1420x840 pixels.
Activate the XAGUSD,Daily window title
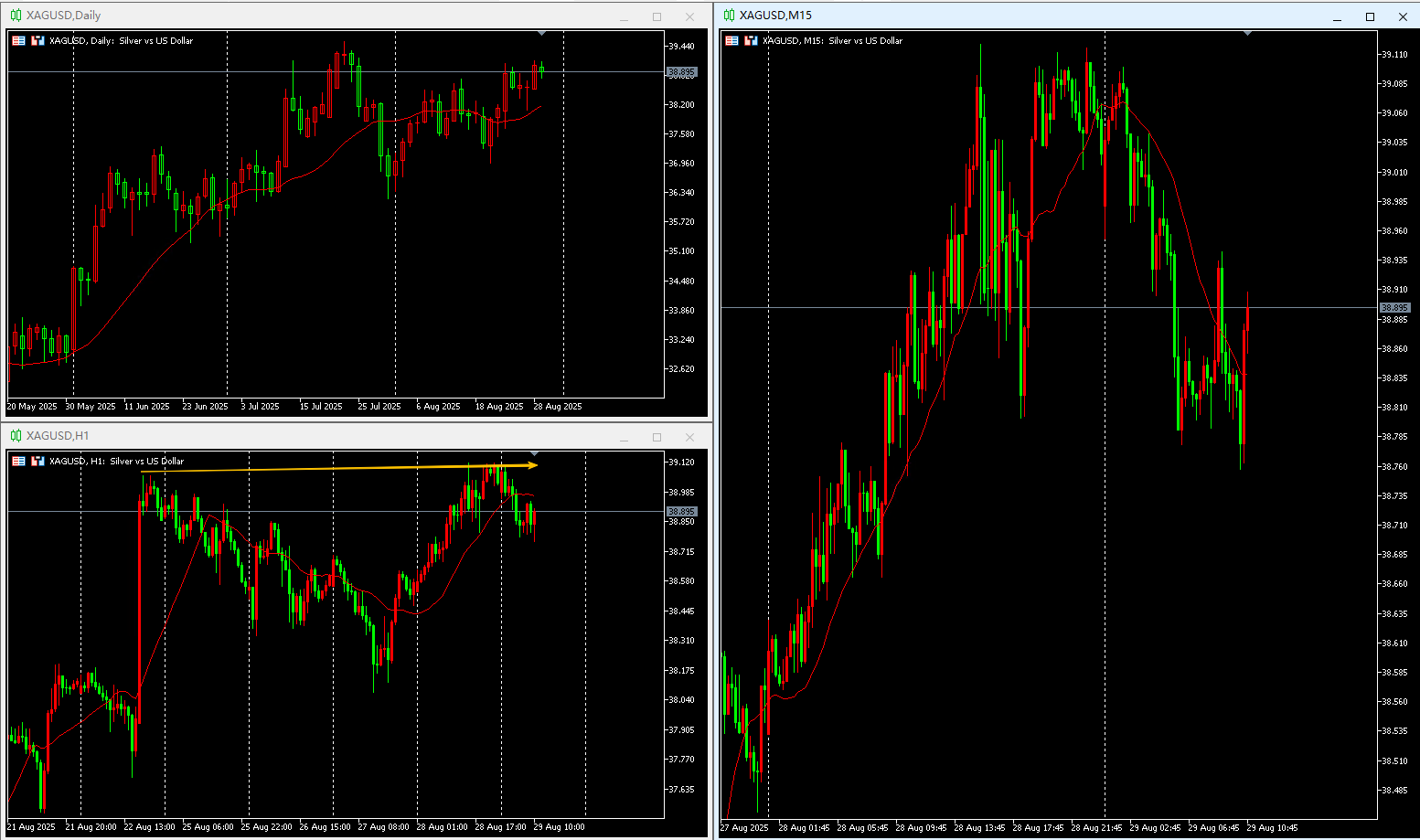(63, 16)
